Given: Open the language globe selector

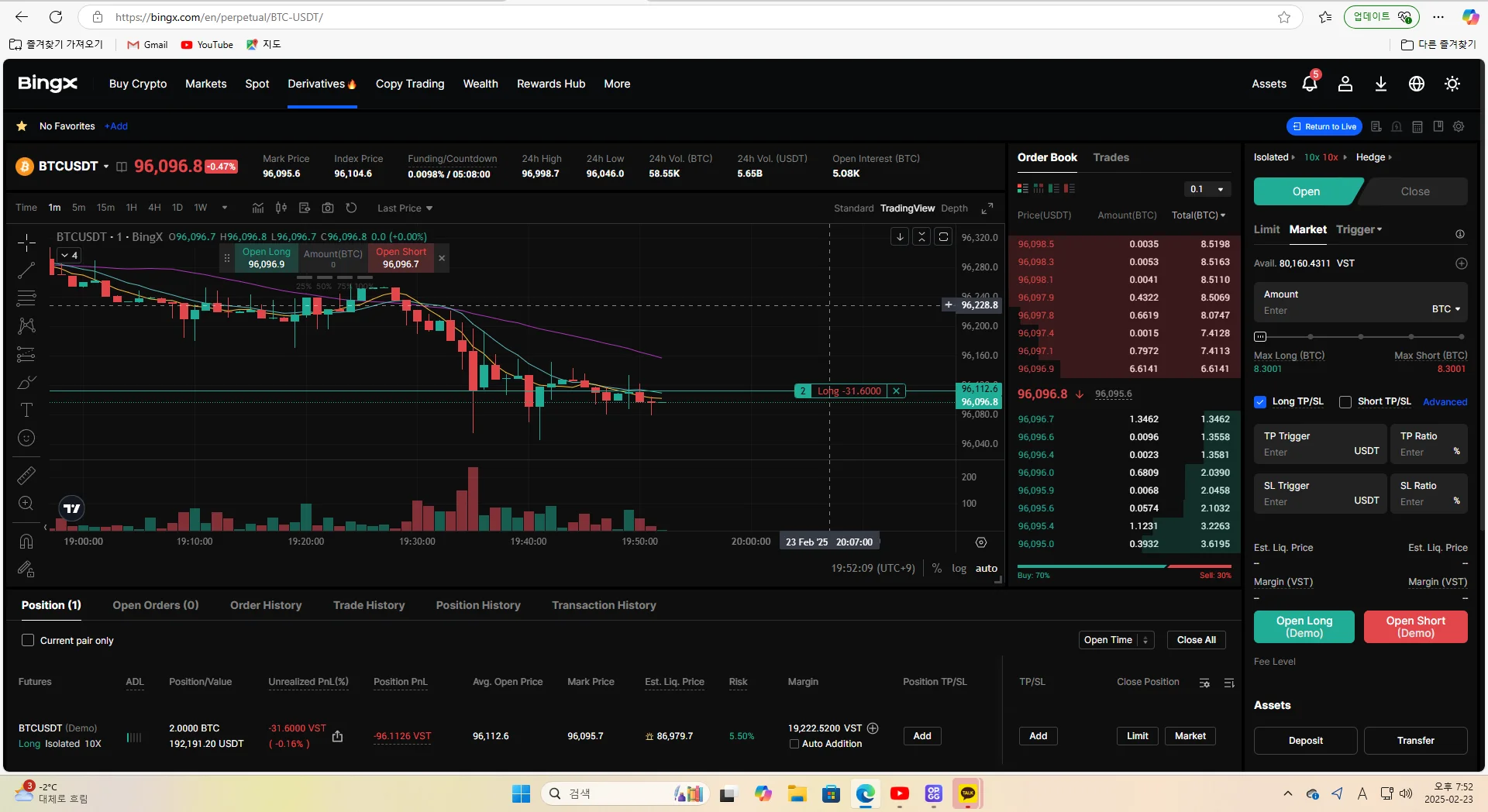Looking at the screenshot, I should click(x=1417, y=84).
